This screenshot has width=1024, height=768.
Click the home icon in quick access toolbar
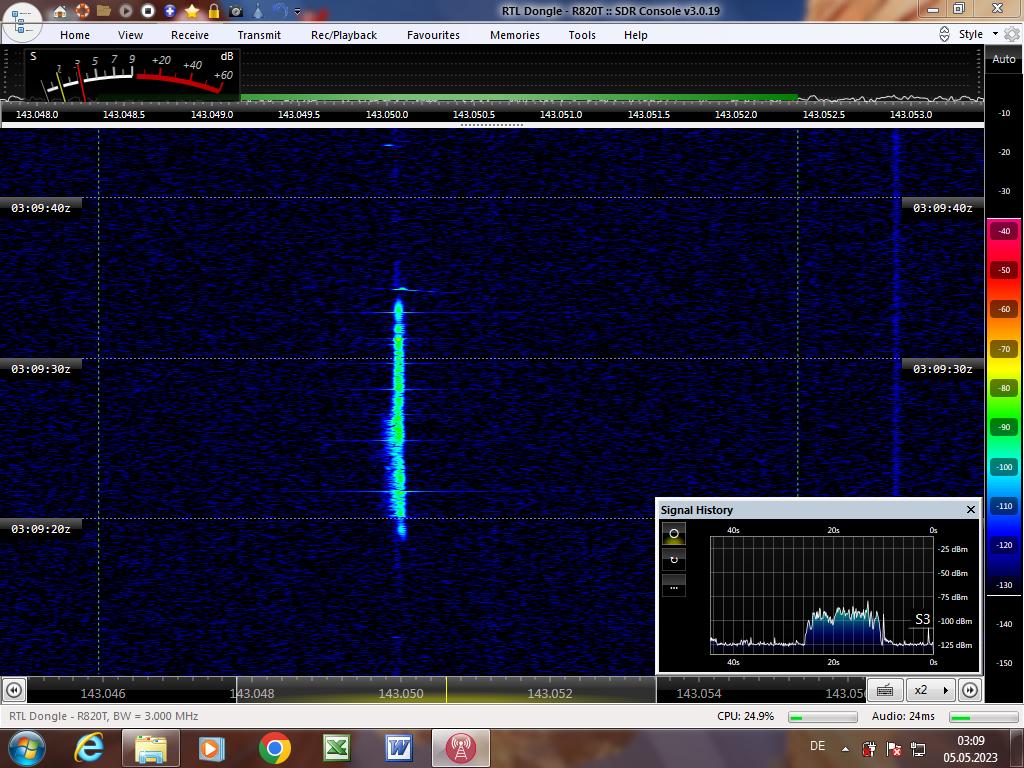tap(59, 11)
